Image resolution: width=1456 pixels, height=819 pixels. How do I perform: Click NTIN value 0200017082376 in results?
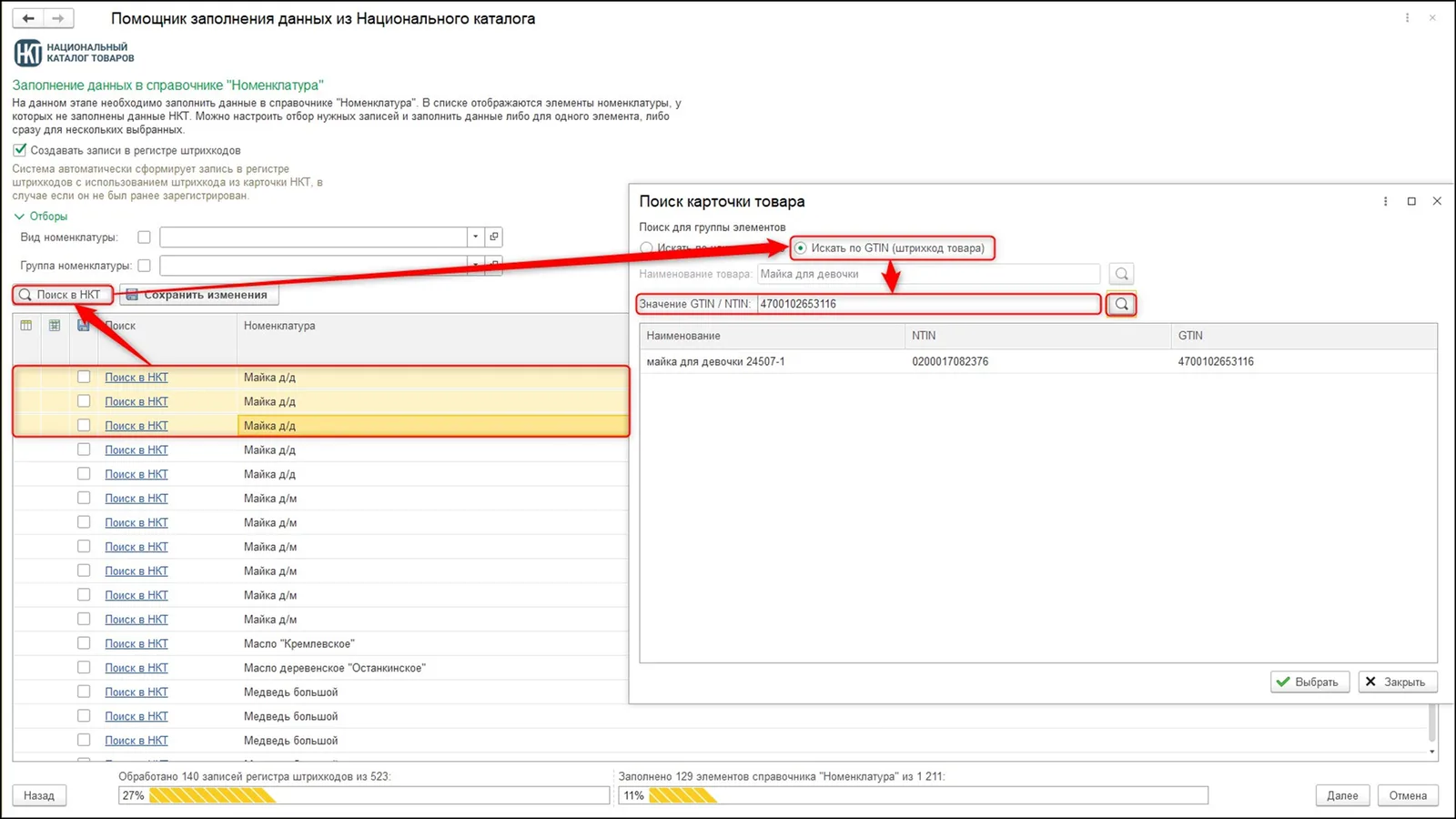[950, 361]
